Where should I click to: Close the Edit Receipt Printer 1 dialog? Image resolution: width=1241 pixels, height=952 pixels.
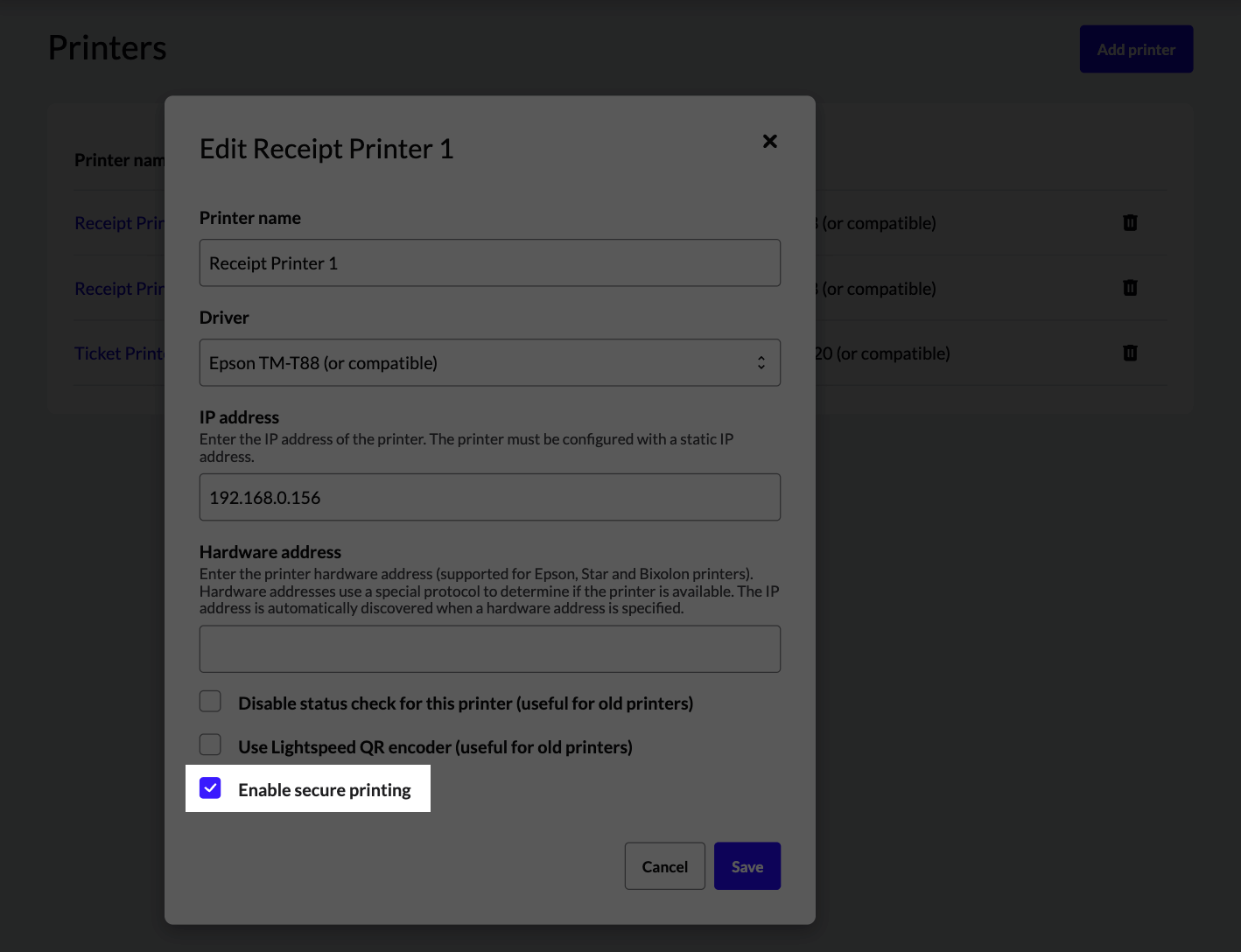coord(769,141)
